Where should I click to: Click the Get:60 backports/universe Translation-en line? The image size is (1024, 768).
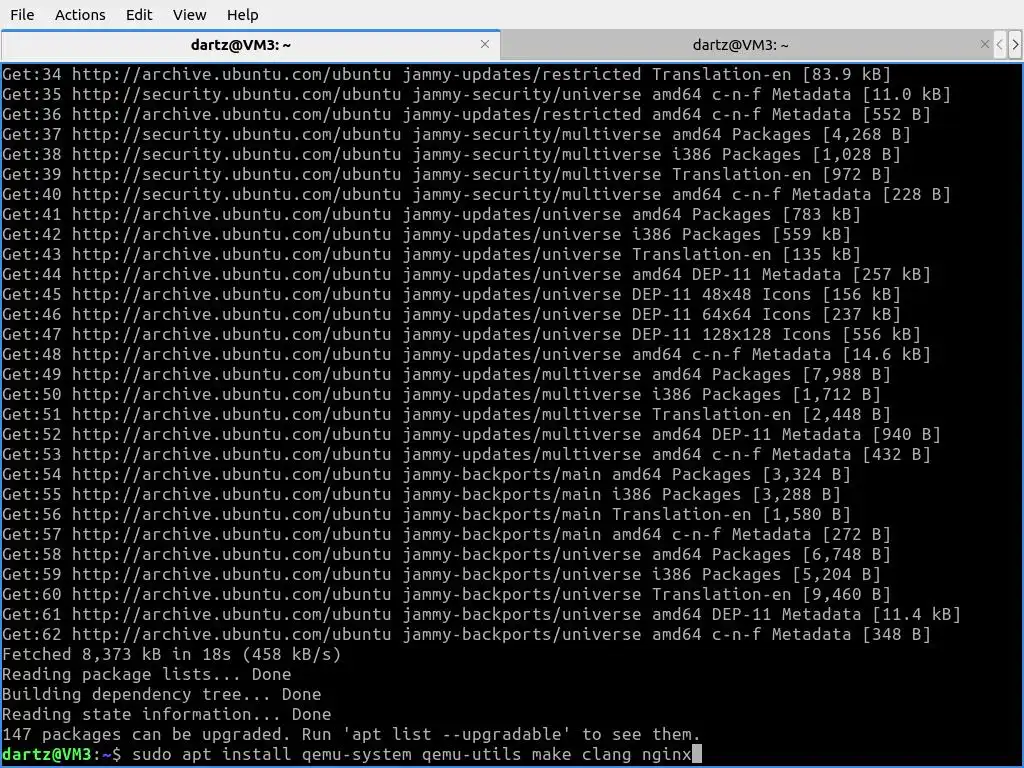pos(447,594)
